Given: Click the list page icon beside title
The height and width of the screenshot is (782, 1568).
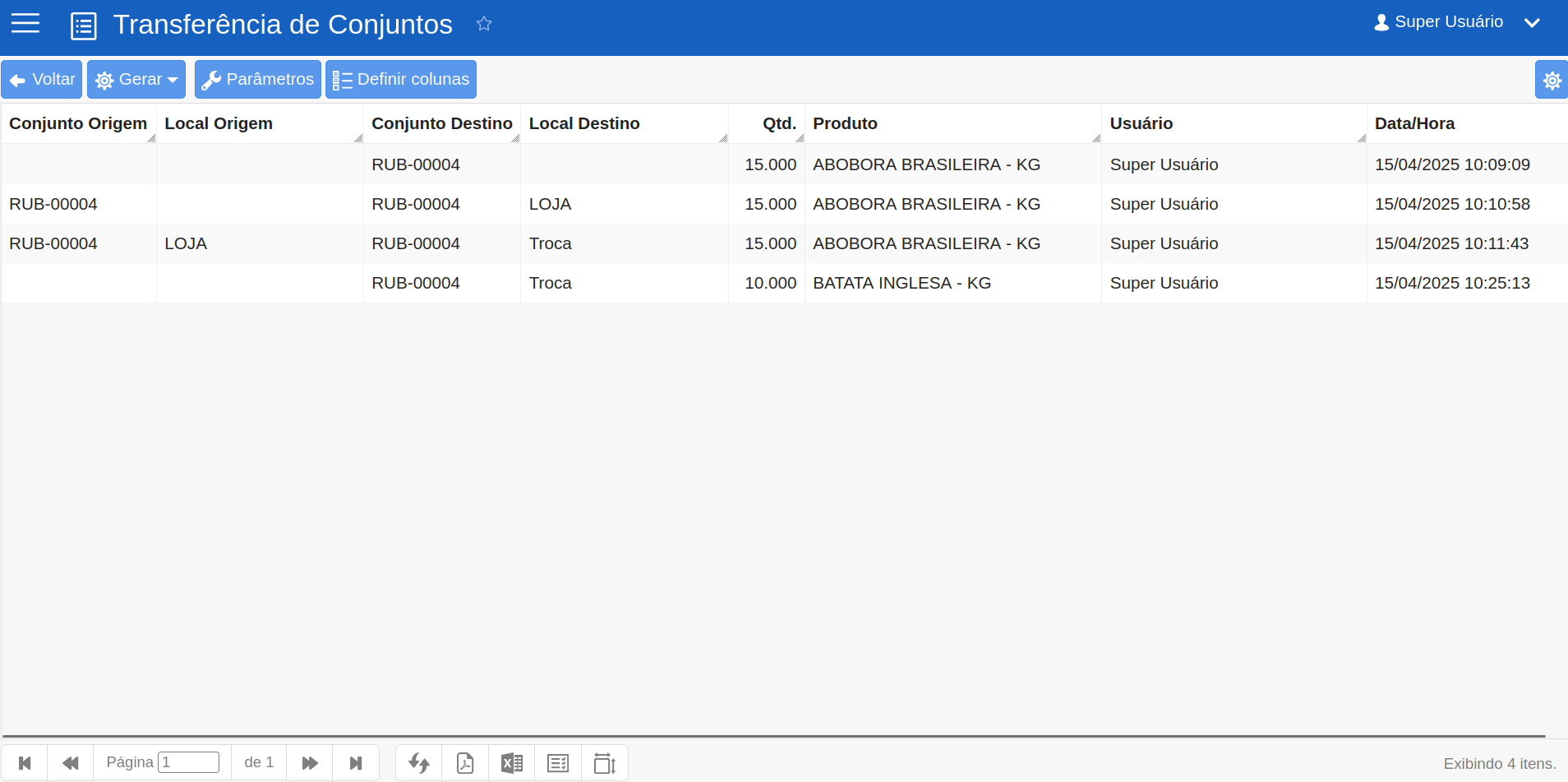Looking at the screenshot, I should click(84, 26).
